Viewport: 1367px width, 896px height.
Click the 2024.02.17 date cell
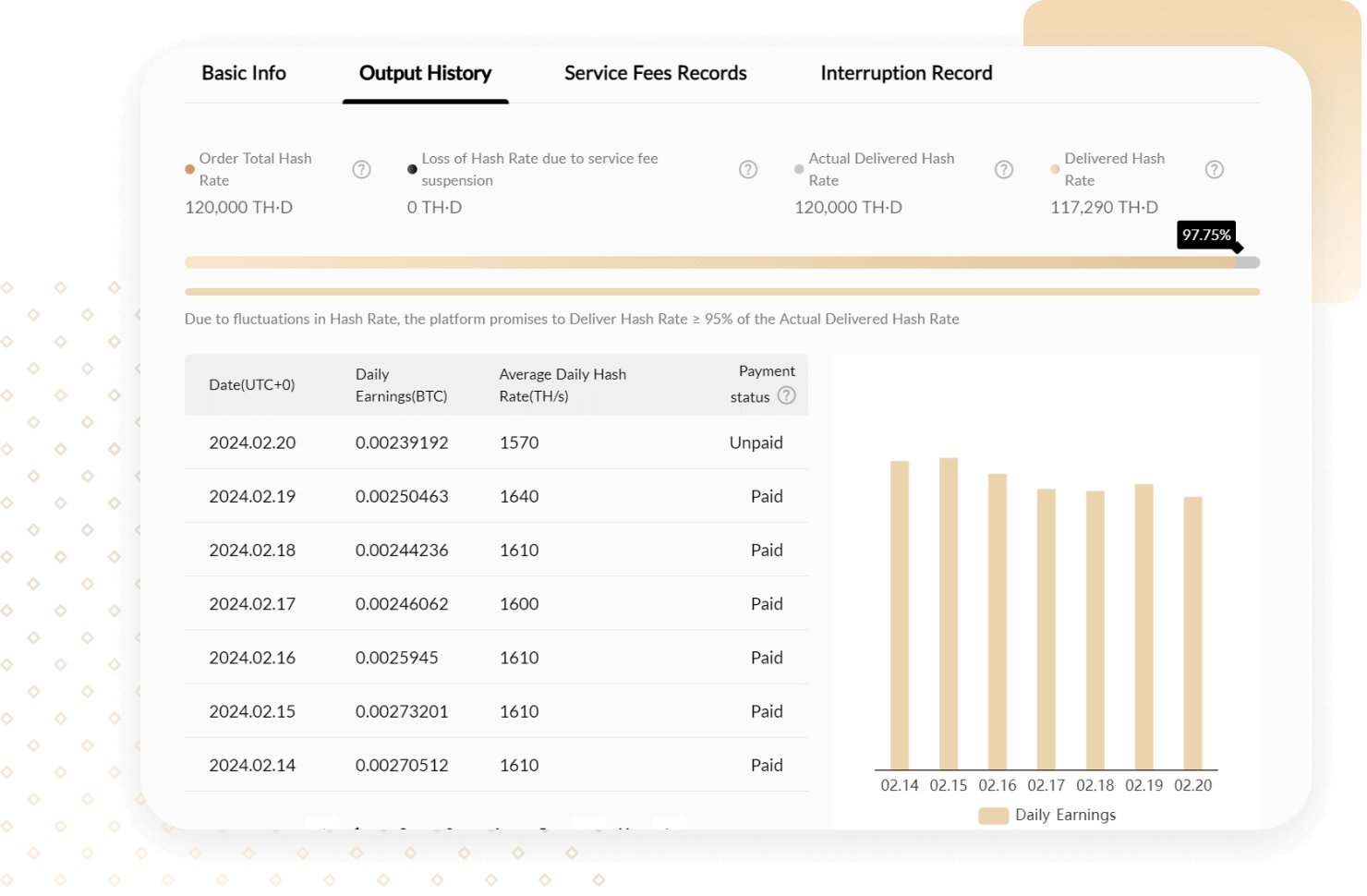point(252,603)
